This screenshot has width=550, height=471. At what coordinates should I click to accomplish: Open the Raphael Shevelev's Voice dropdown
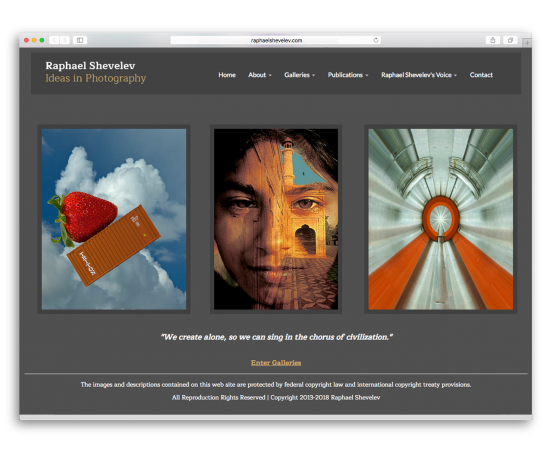pyautogui.click(x=419, y=75)
